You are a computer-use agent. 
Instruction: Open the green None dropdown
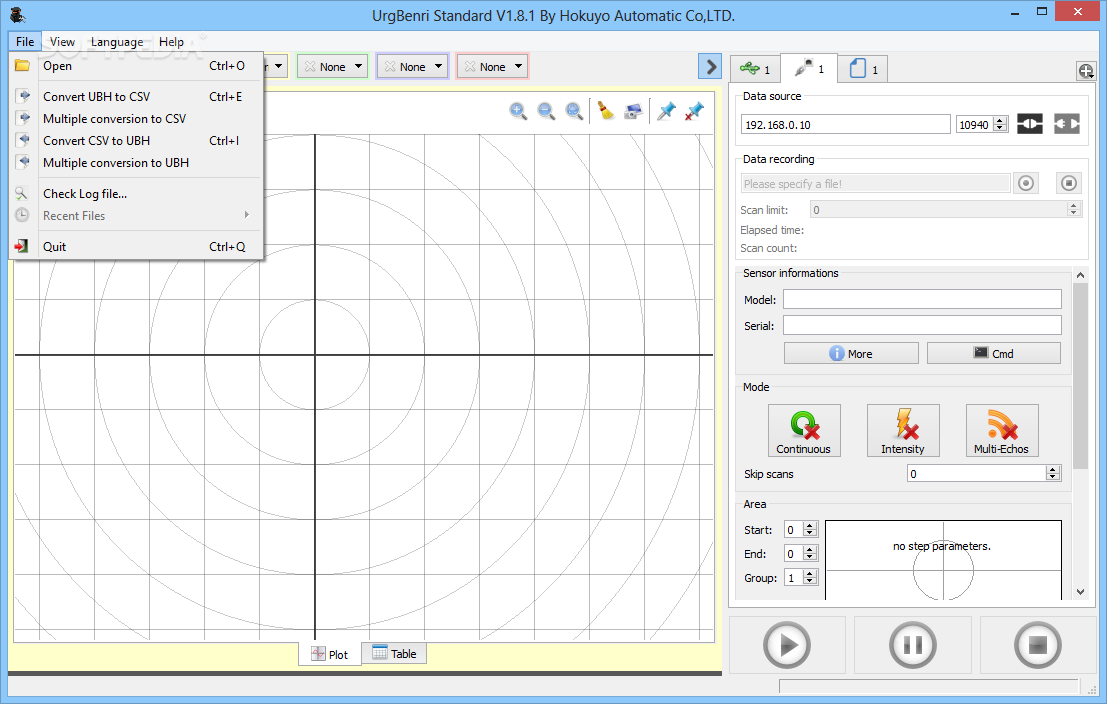(333, 66)
